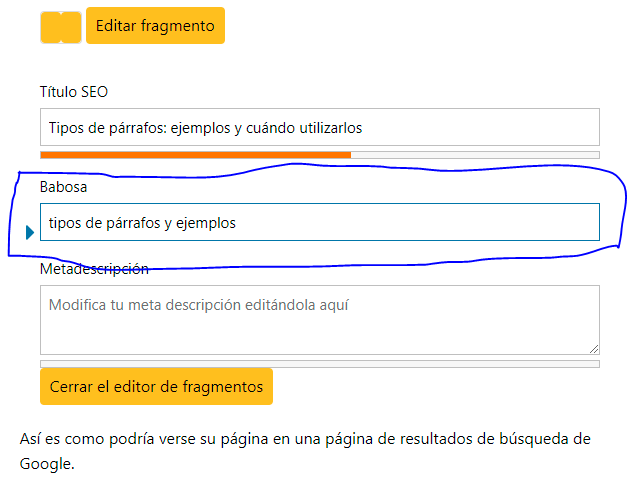Click the Metadescripción length progress bar
The width and height of the screenshot is (639, 496).
pos(320,364)
